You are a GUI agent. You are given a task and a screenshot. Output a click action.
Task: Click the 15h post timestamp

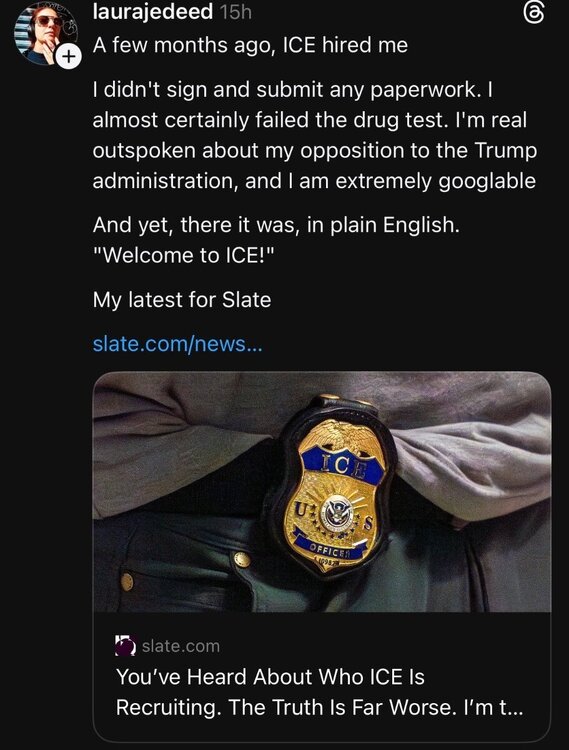click(x=236, y=13)
